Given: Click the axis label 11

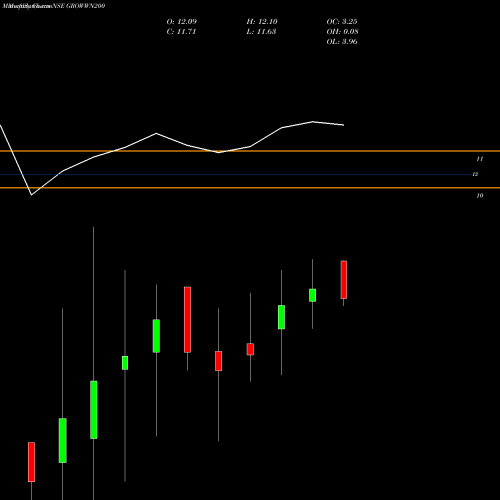Looking at the screenshot, I should [480, 159].
